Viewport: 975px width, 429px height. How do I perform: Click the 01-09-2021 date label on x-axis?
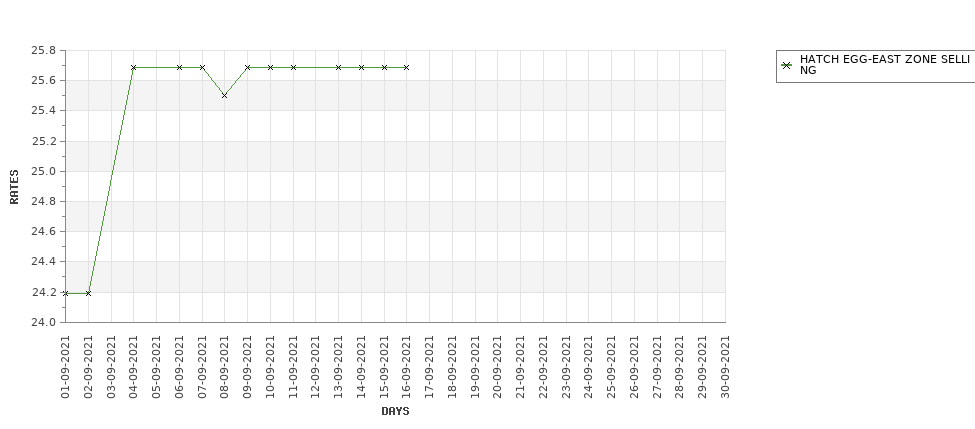coord(66,367)
